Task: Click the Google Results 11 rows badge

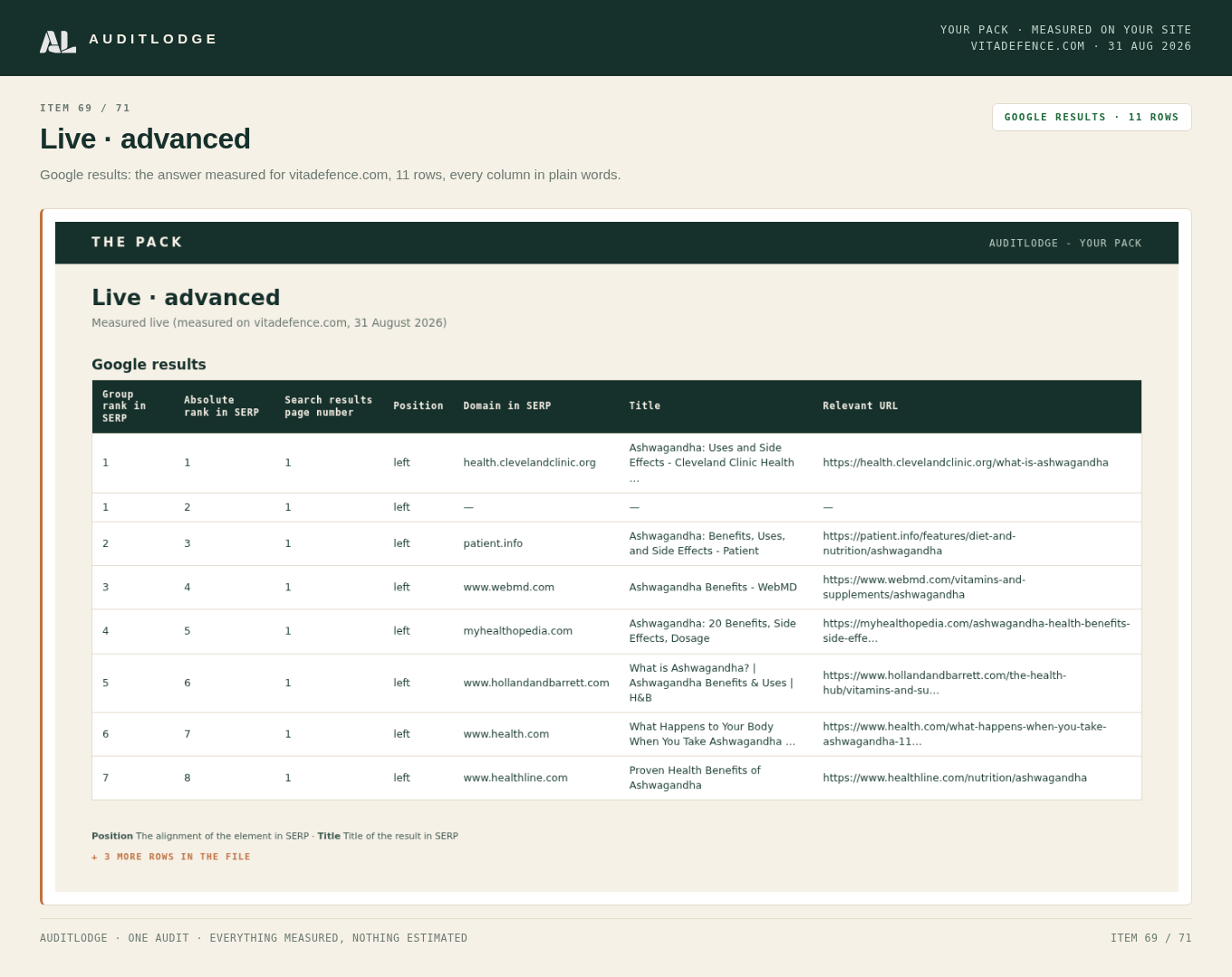Action: pyautogui.click(x=1092, y=117)
